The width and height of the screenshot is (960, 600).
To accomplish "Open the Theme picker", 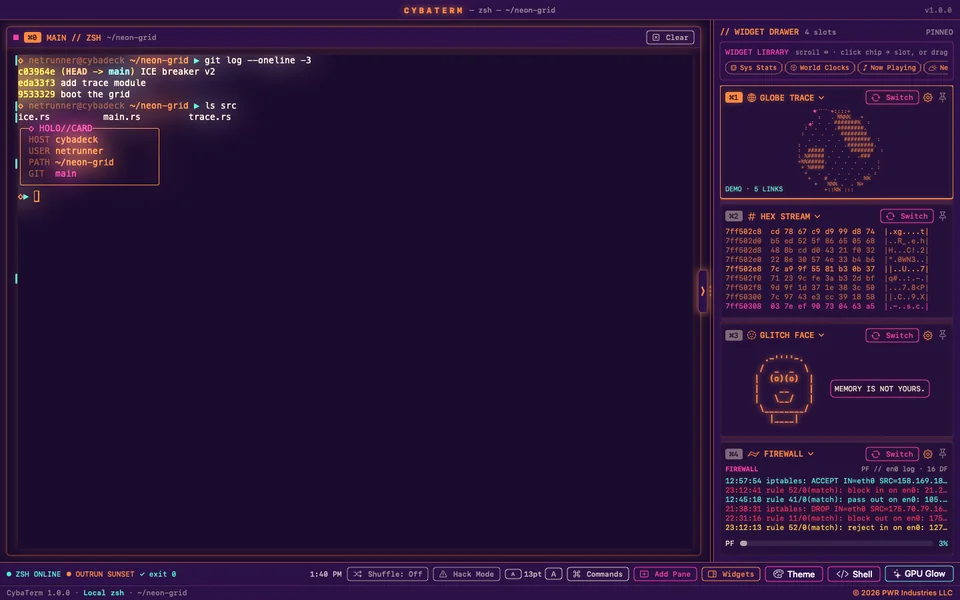I will coord(793,574).
